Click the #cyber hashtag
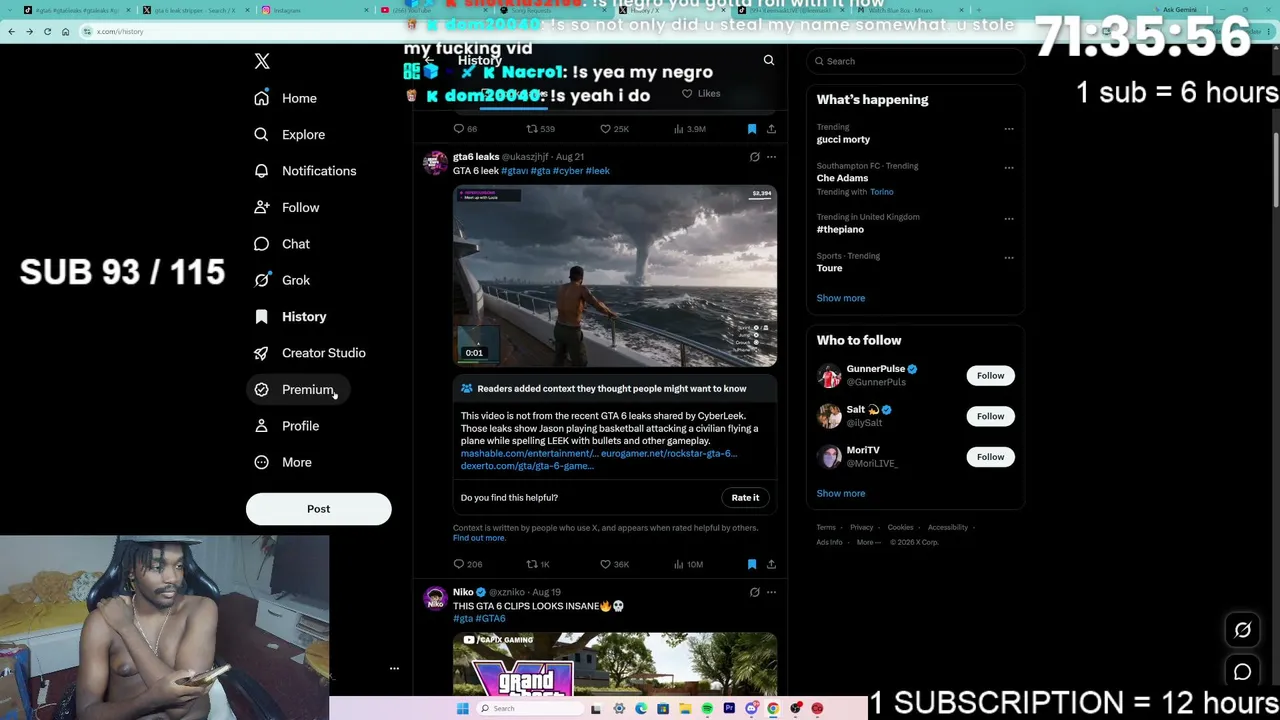Image resolution: width=1280 pixels, height=720 pixels. click(x=567, y=170)
